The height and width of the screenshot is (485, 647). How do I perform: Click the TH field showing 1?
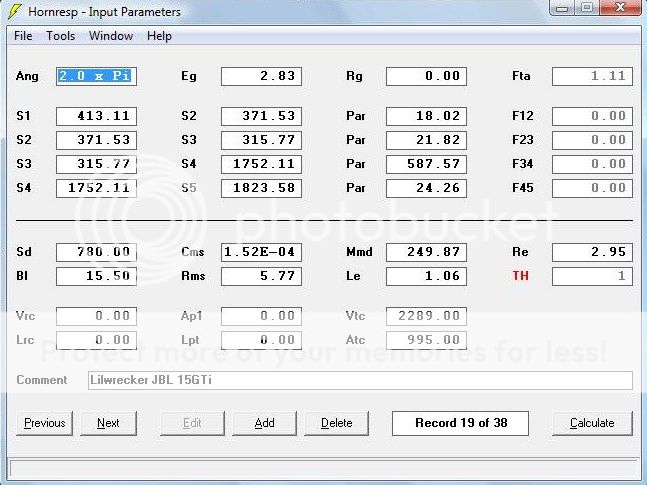pyautogui.click(x=592, y=276)
